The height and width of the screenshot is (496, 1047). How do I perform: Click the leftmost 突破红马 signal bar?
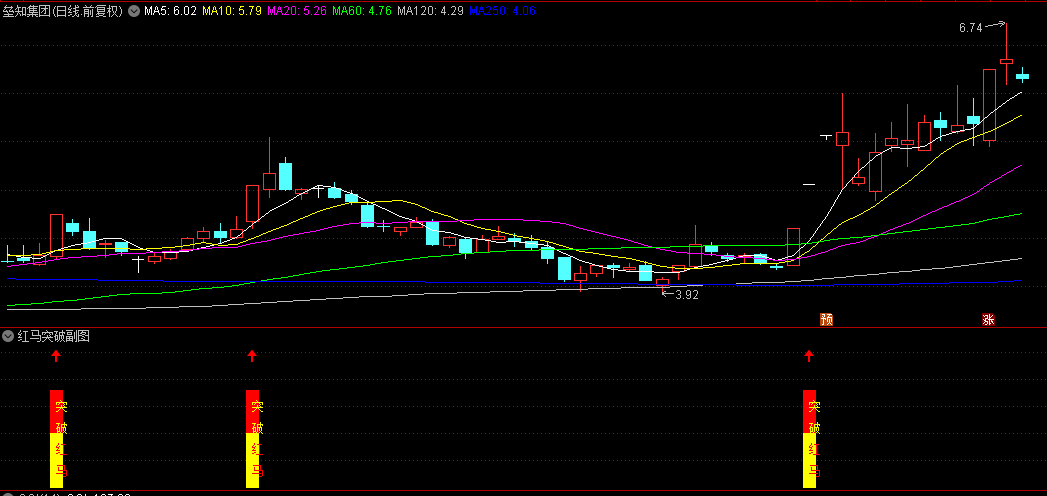click(57, 439)
